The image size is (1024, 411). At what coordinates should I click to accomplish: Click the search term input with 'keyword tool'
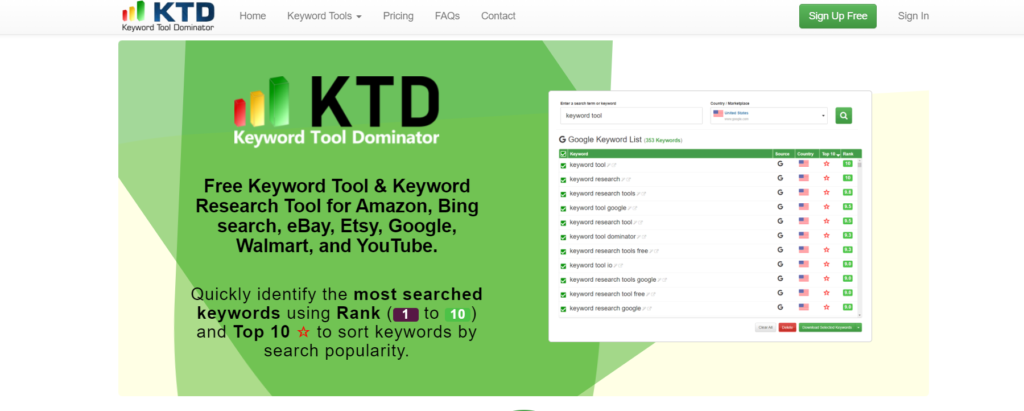pyautogui.click(x=631, y=116)
